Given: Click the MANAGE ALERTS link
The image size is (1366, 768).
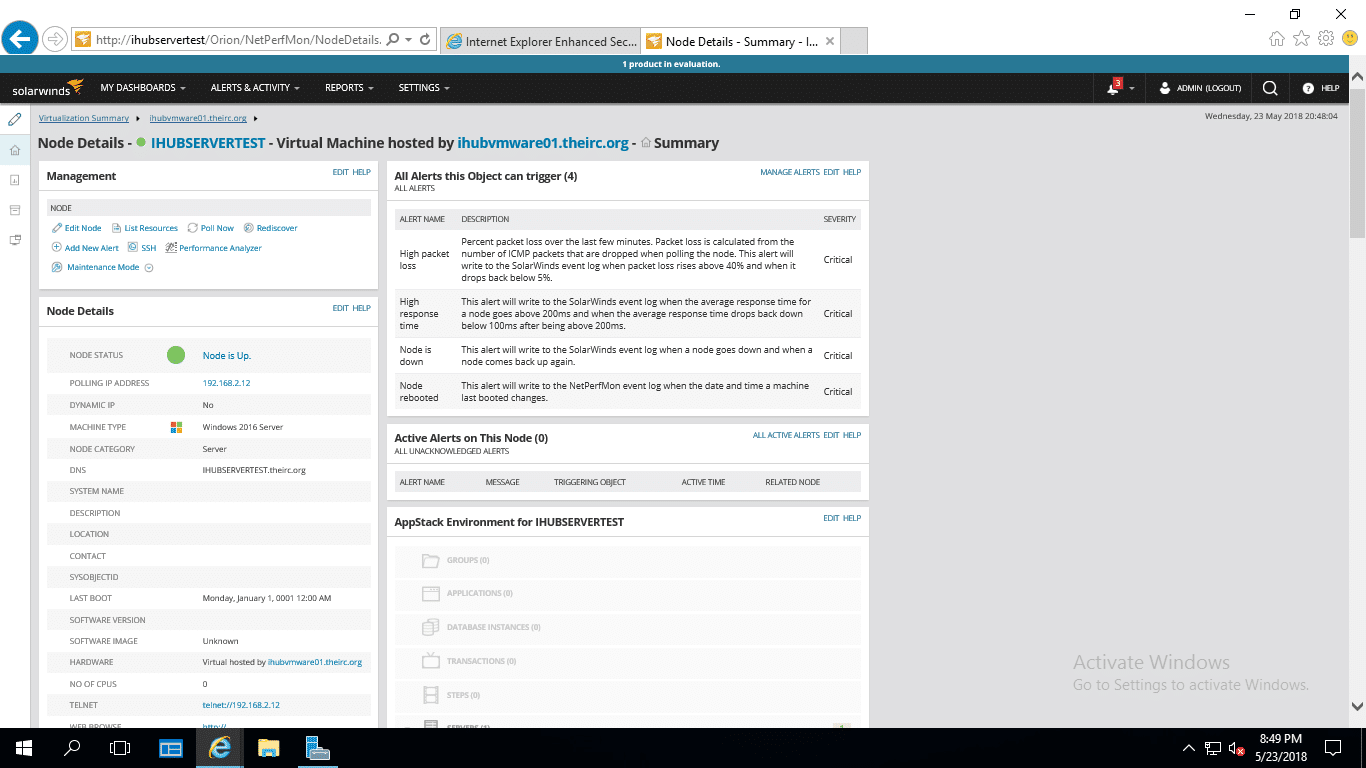Looking at the screenshot, I should tap(790, 172).
